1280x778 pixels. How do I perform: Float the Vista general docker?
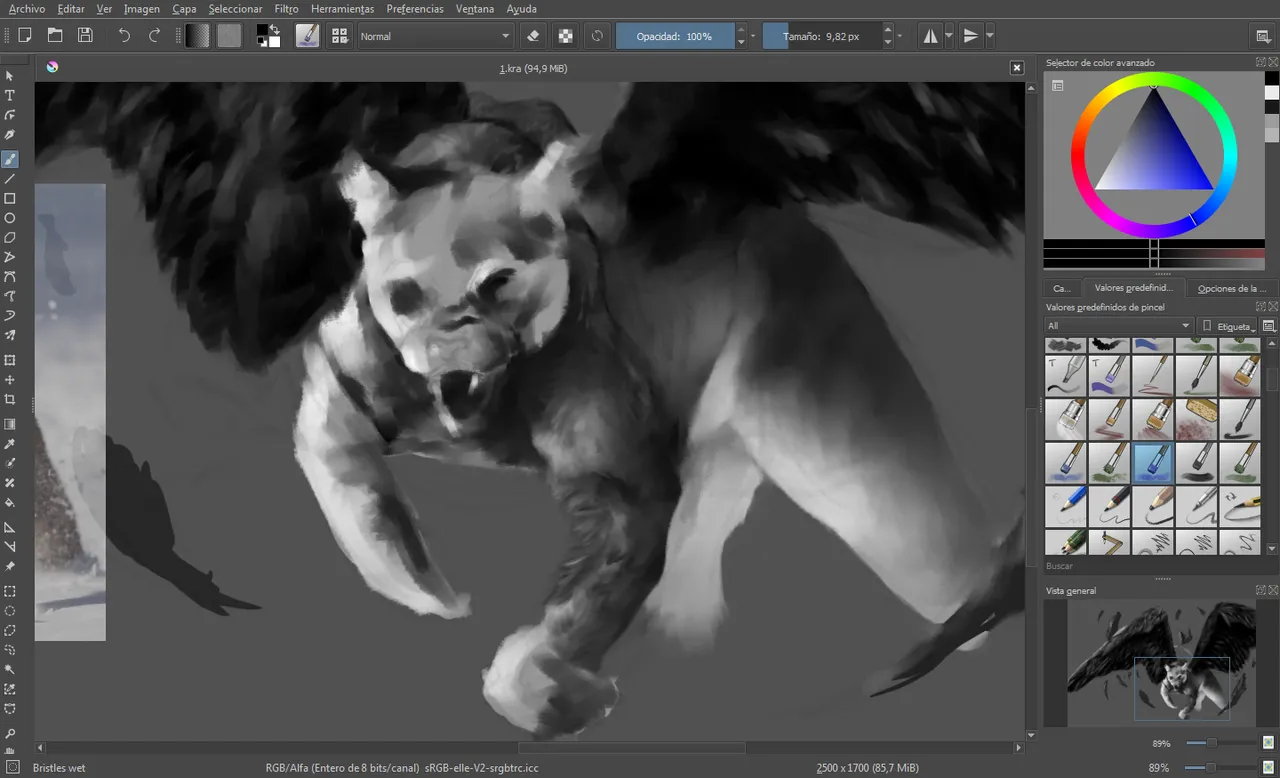coord(1261,590)
